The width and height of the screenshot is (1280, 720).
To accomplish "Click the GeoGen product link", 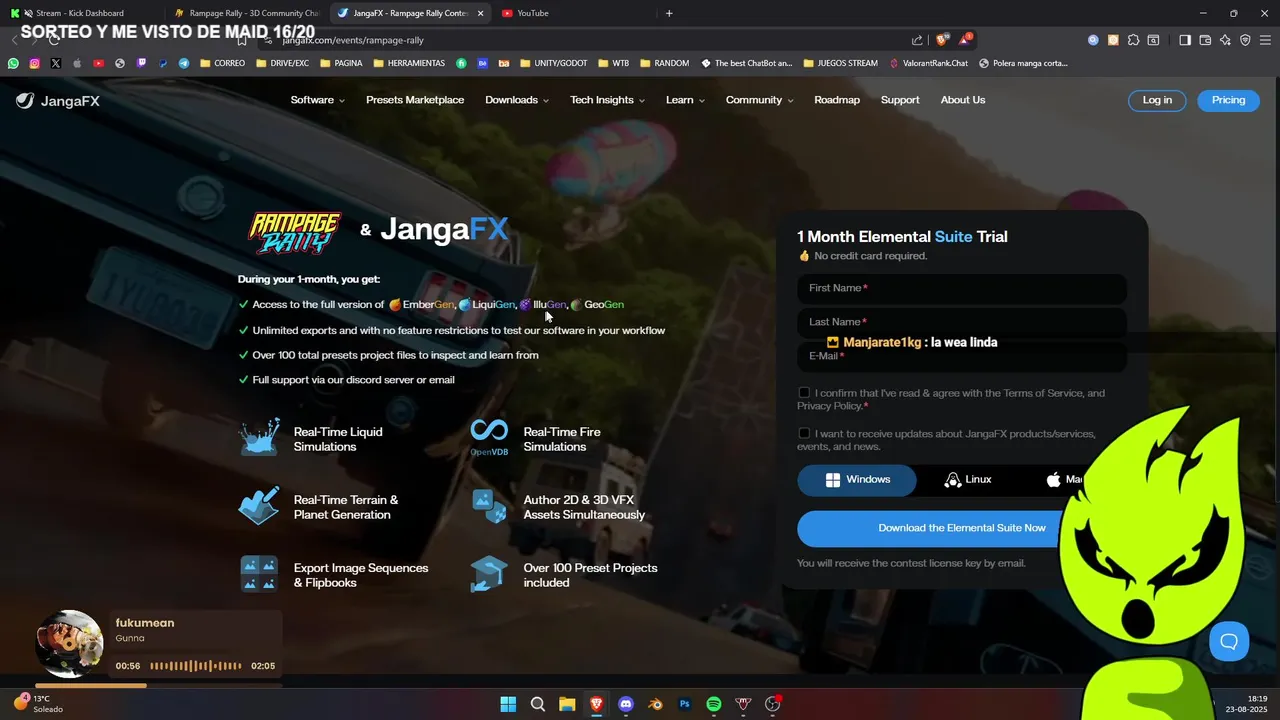I will point(597,304).
